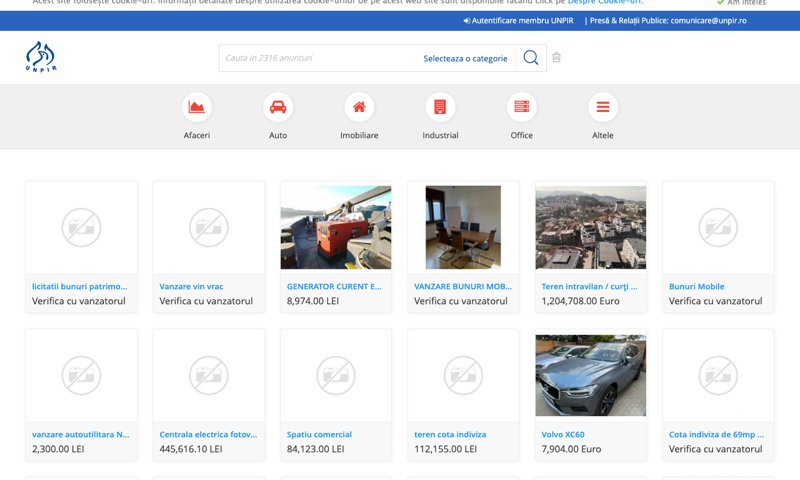Image resolution: width=800 pixels, height=480 pixels.
Task: Open the generator photo thumbnail
Action: point(336,228)
